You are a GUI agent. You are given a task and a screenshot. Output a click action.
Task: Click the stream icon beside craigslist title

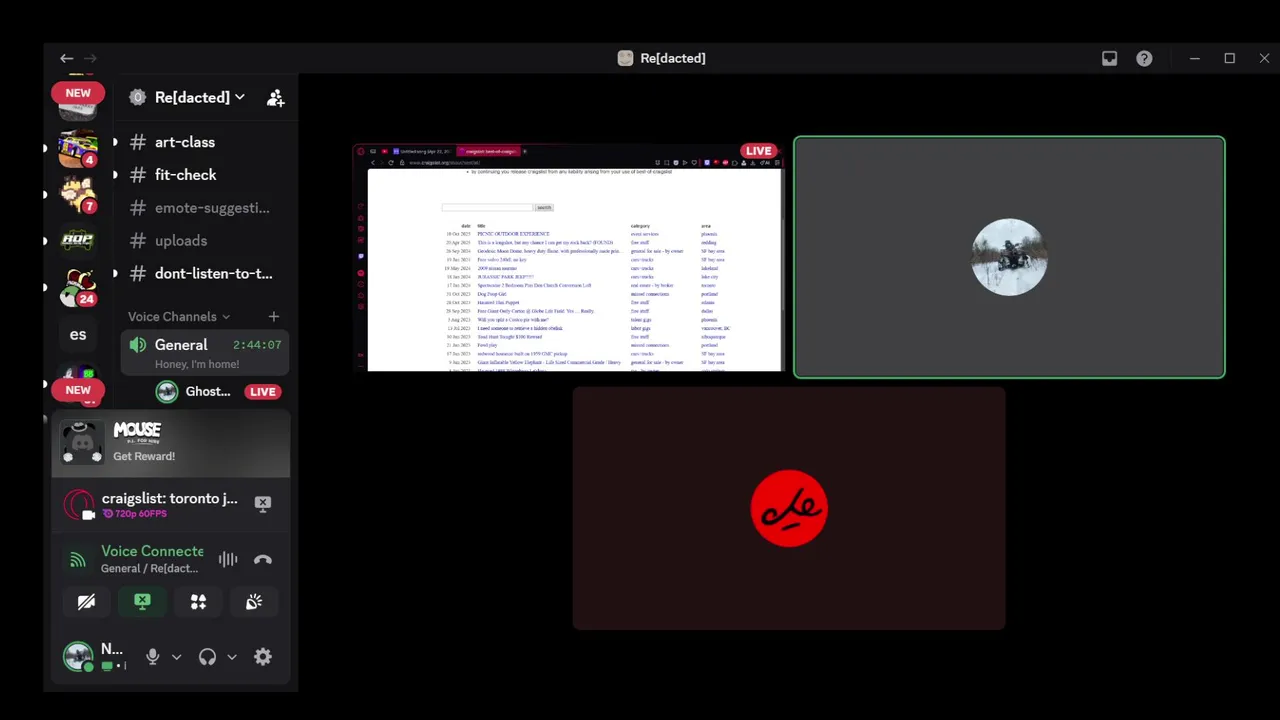pyautogui.click(x=78, y=504)
